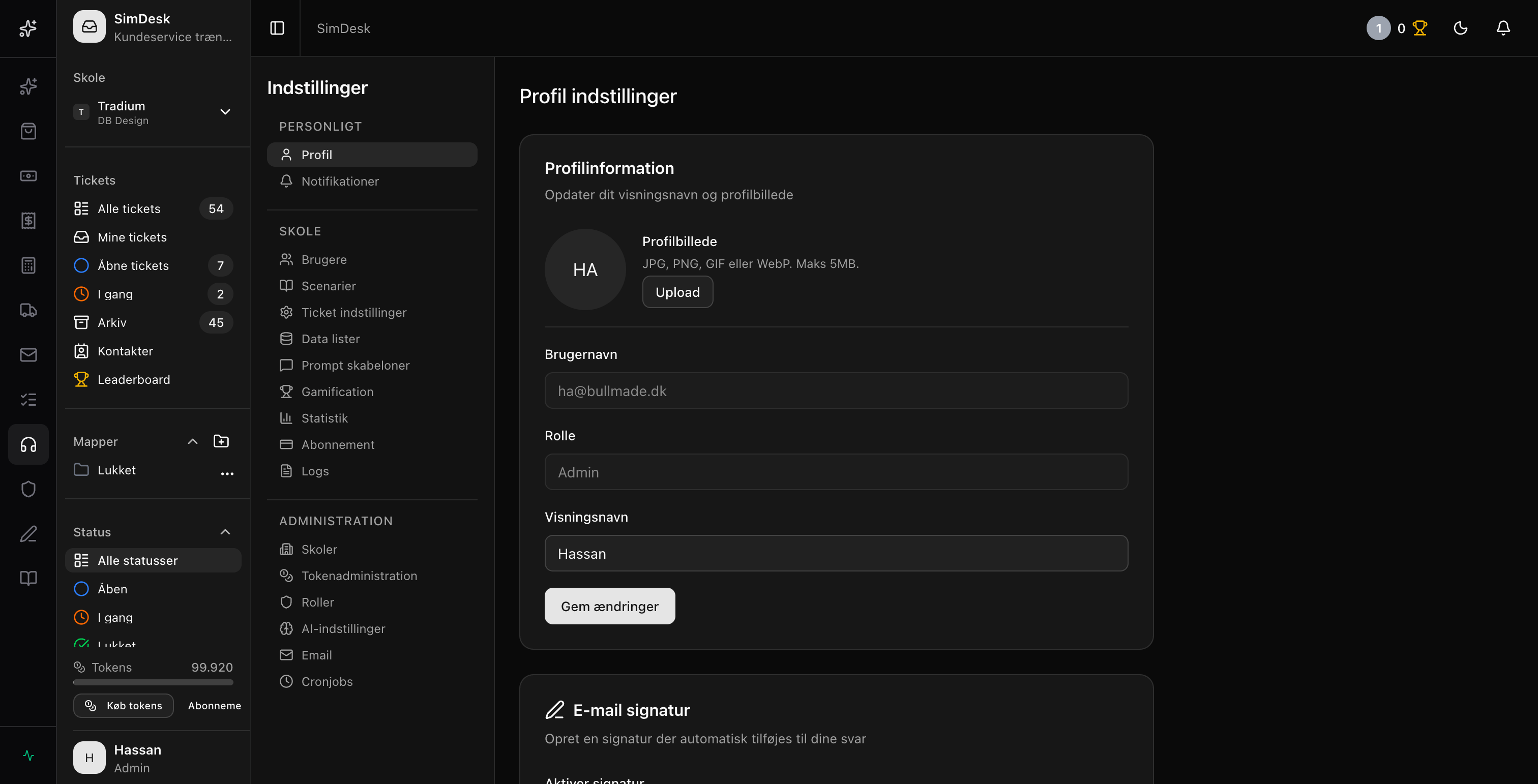
Task: Open Logs settings
Action: [372, 471]
